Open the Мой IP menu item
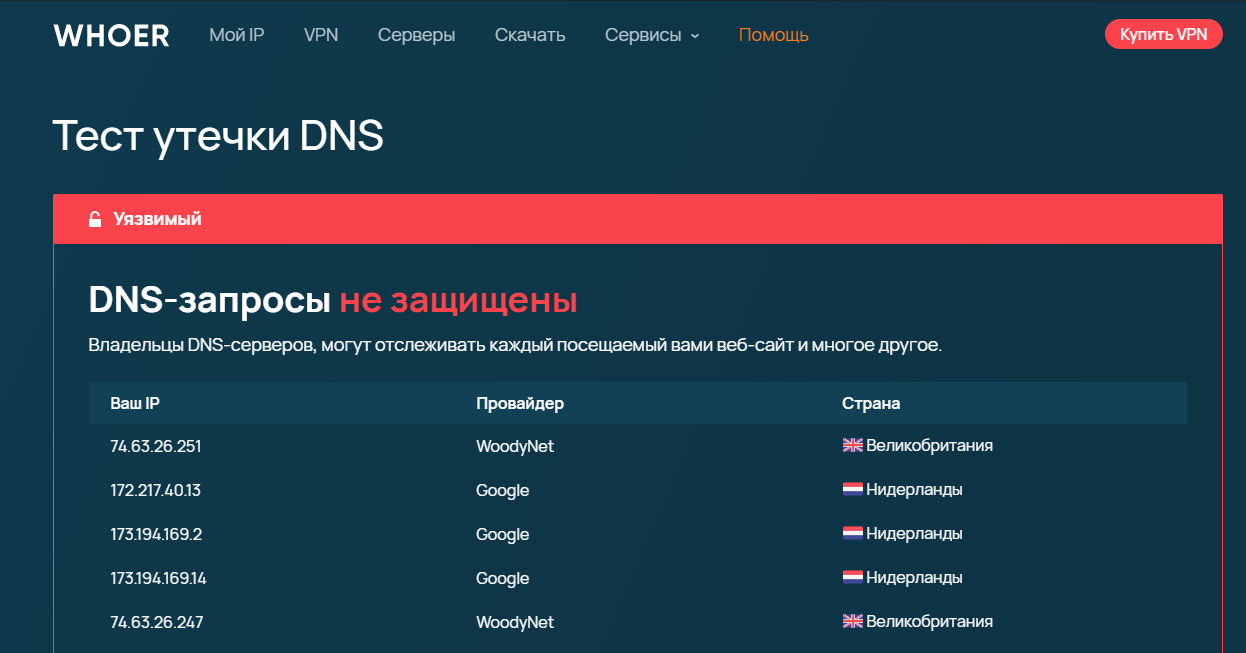Viewport: 1246px width, 653px height. (x=236, y=35)
